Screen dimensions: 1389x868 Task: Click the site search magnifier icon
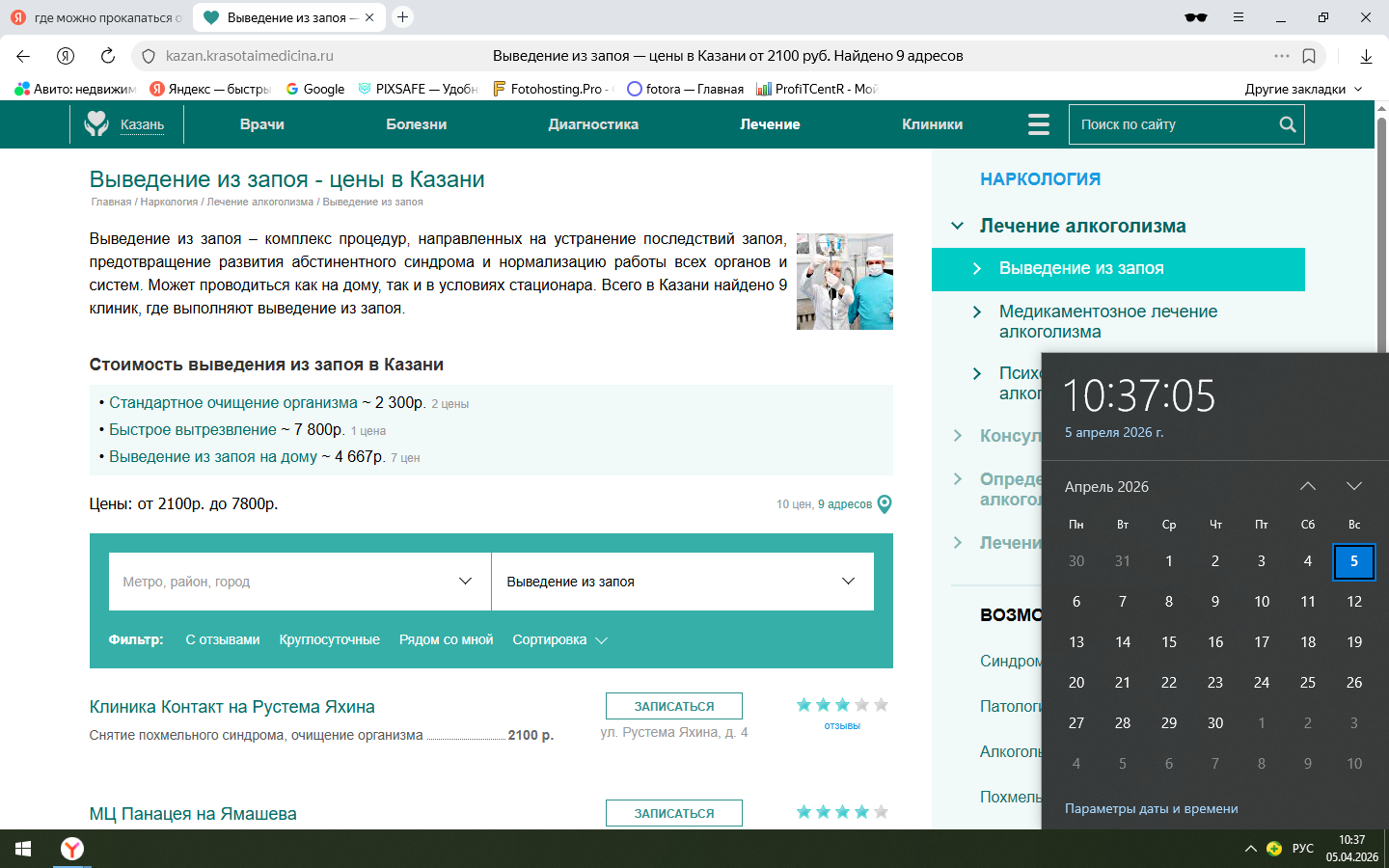(x=1287, y=124)
